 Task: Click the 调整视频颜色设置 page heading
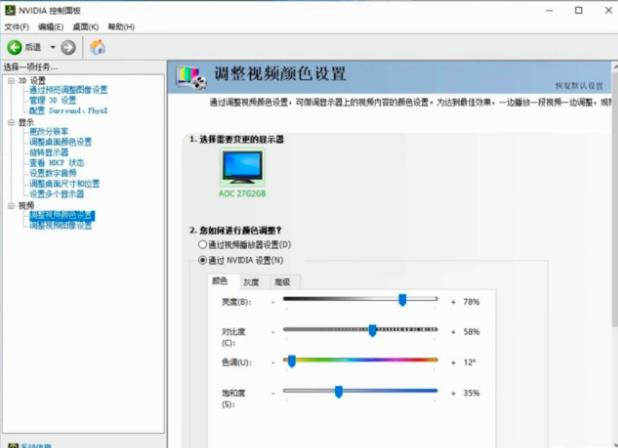[280, 74]
